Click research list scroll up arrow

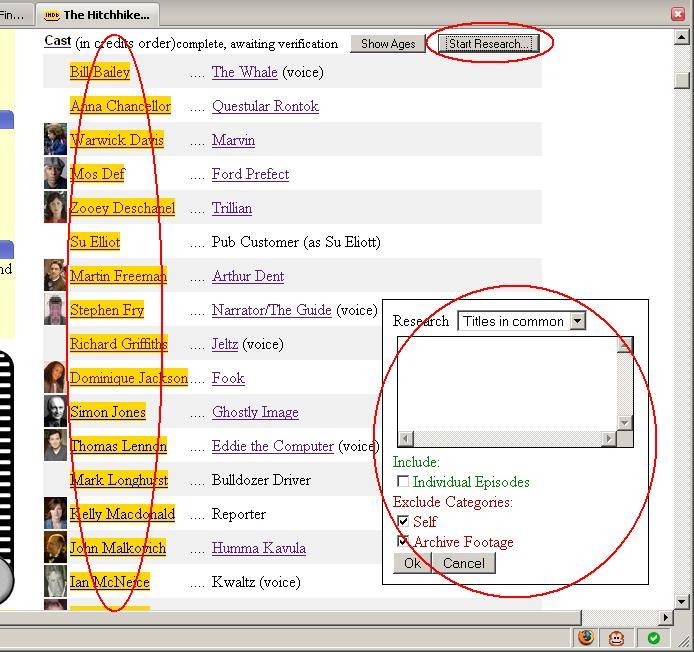tap(625, 345)
